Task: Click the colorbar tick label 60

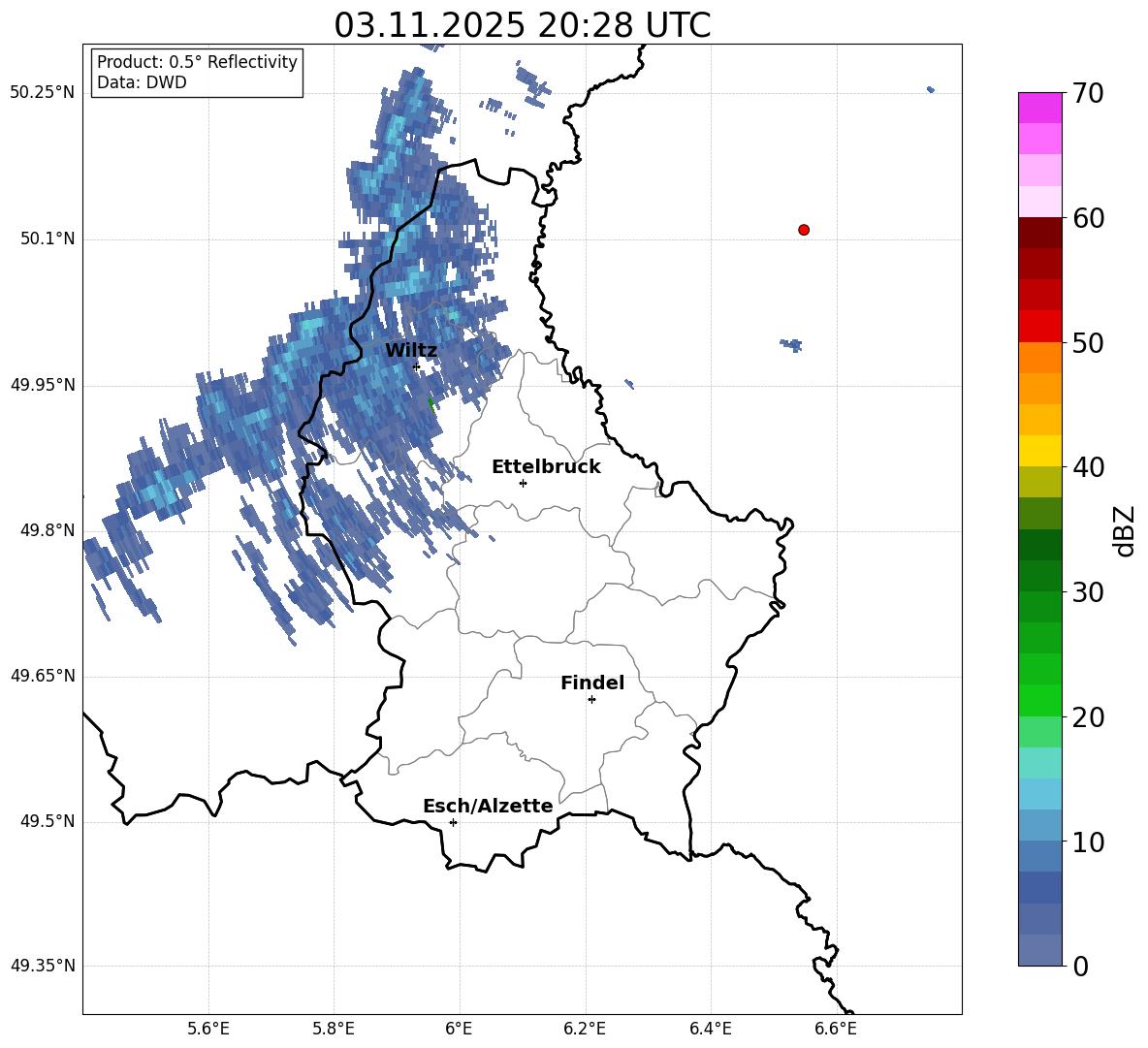Action: pyautogui.click(x=1088, y=218)
